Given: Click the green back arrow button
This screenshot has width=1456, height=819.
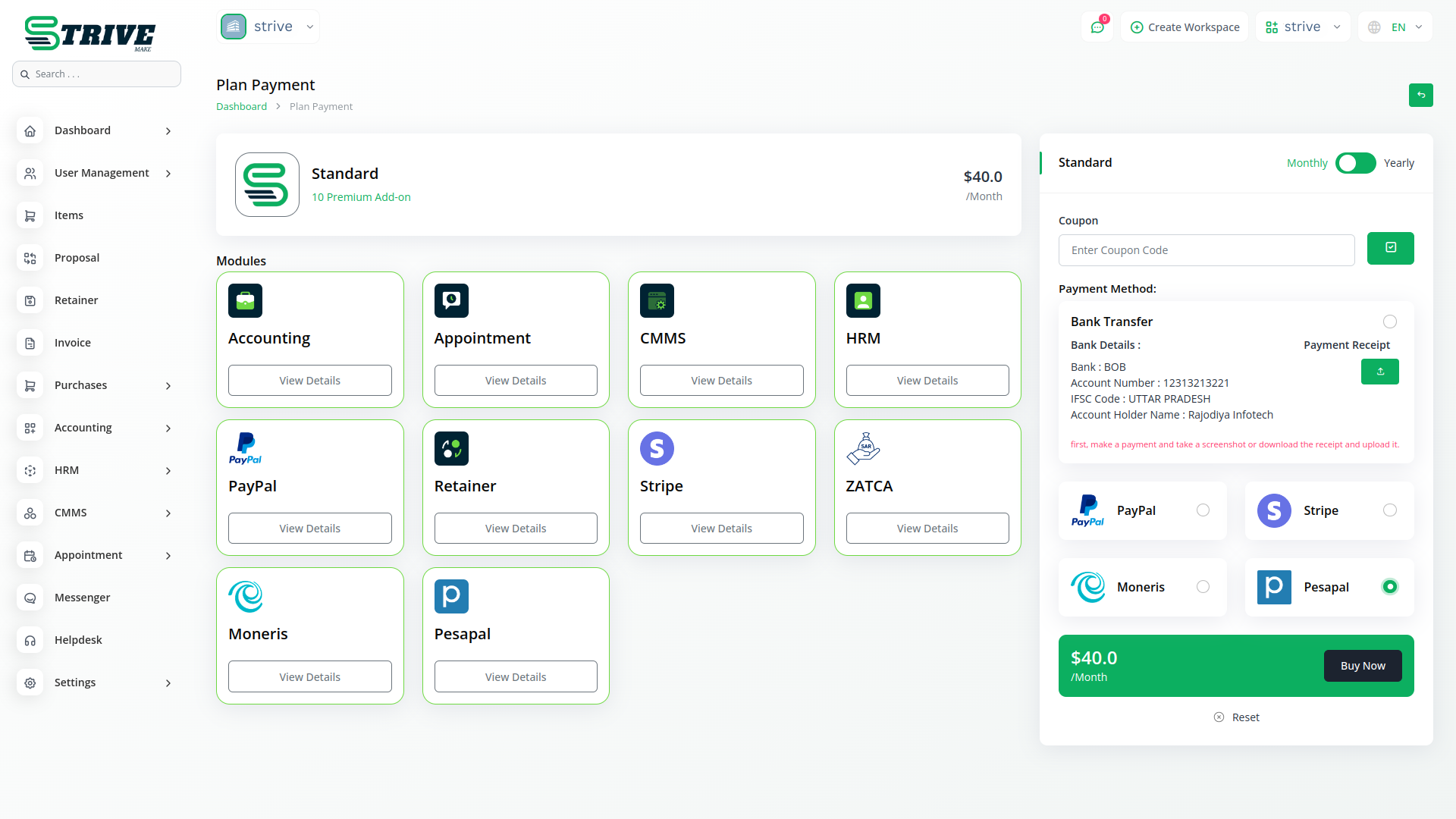Looking at the screenshot, I should [1420, 96].
